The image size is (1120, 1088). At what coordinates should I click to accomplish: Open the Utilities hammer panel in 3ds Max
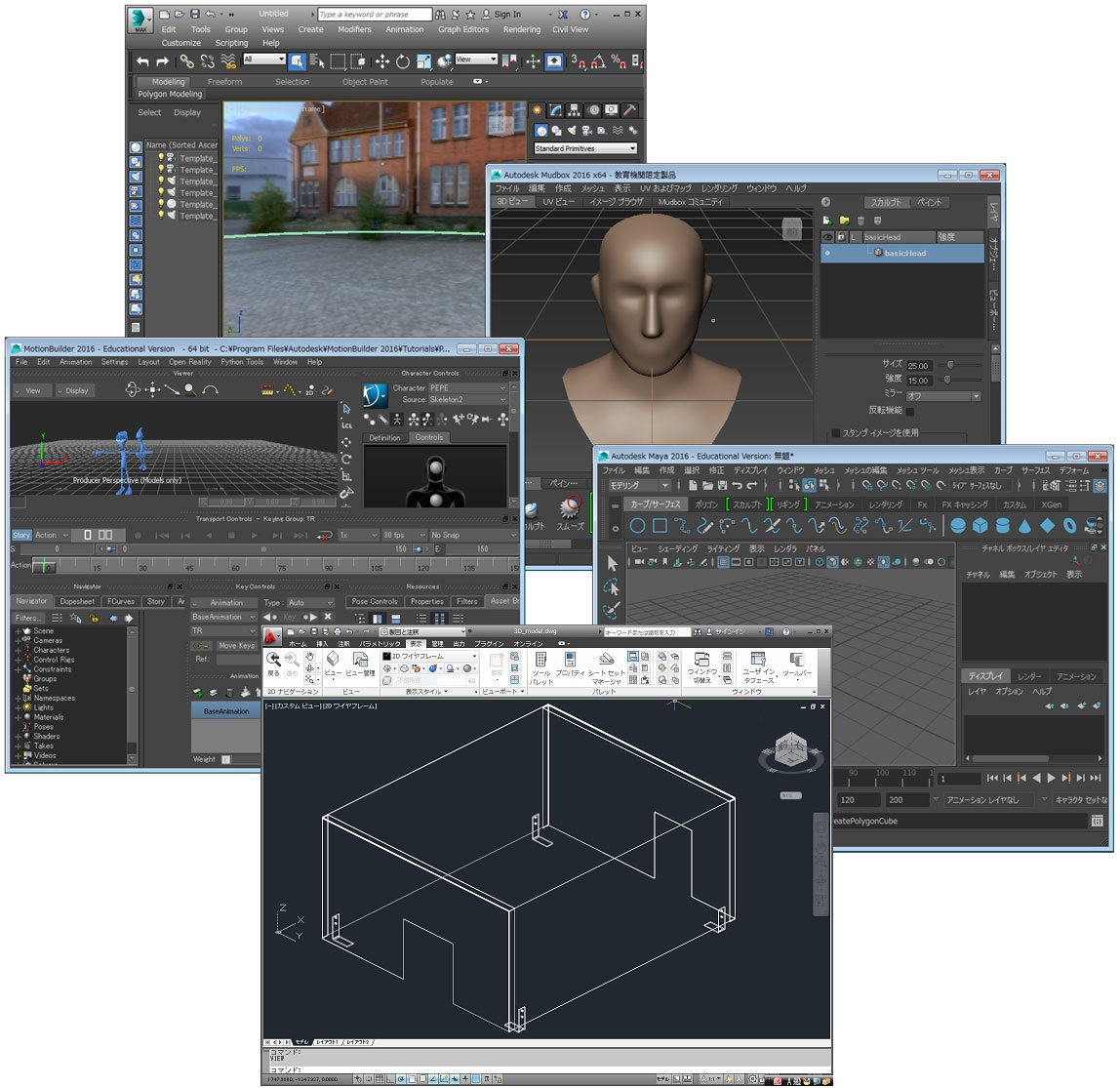[629, 110]
